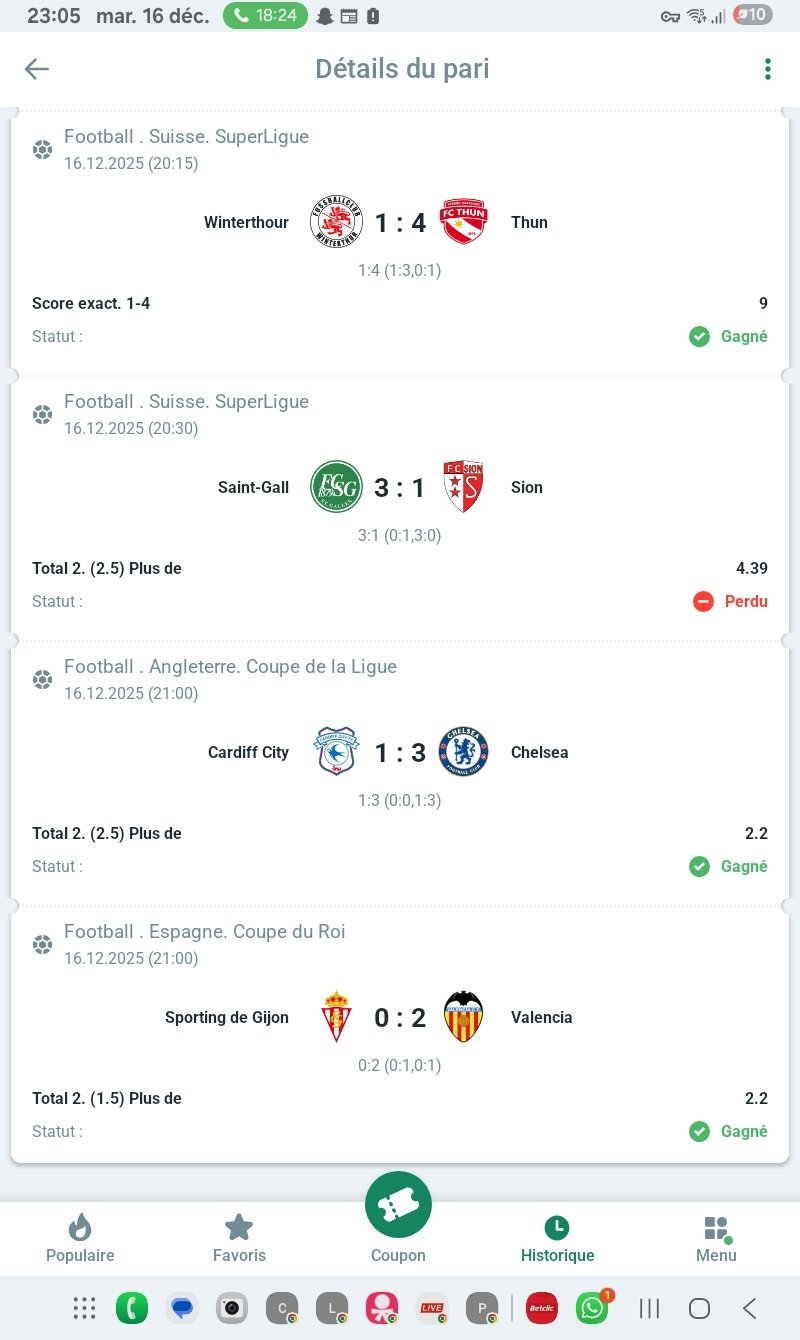Open WhatsApp from the taskbar
The image size is (800, 1340).
592,1307
